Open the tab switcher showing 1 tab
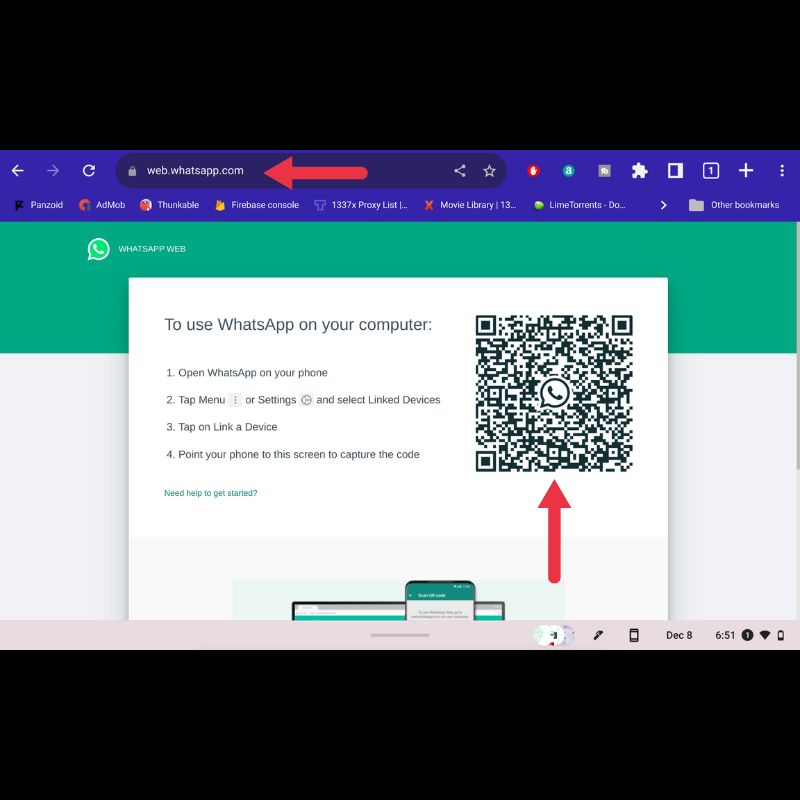The width and height of the screenshot is (800, 800). (x=711, y=170)
